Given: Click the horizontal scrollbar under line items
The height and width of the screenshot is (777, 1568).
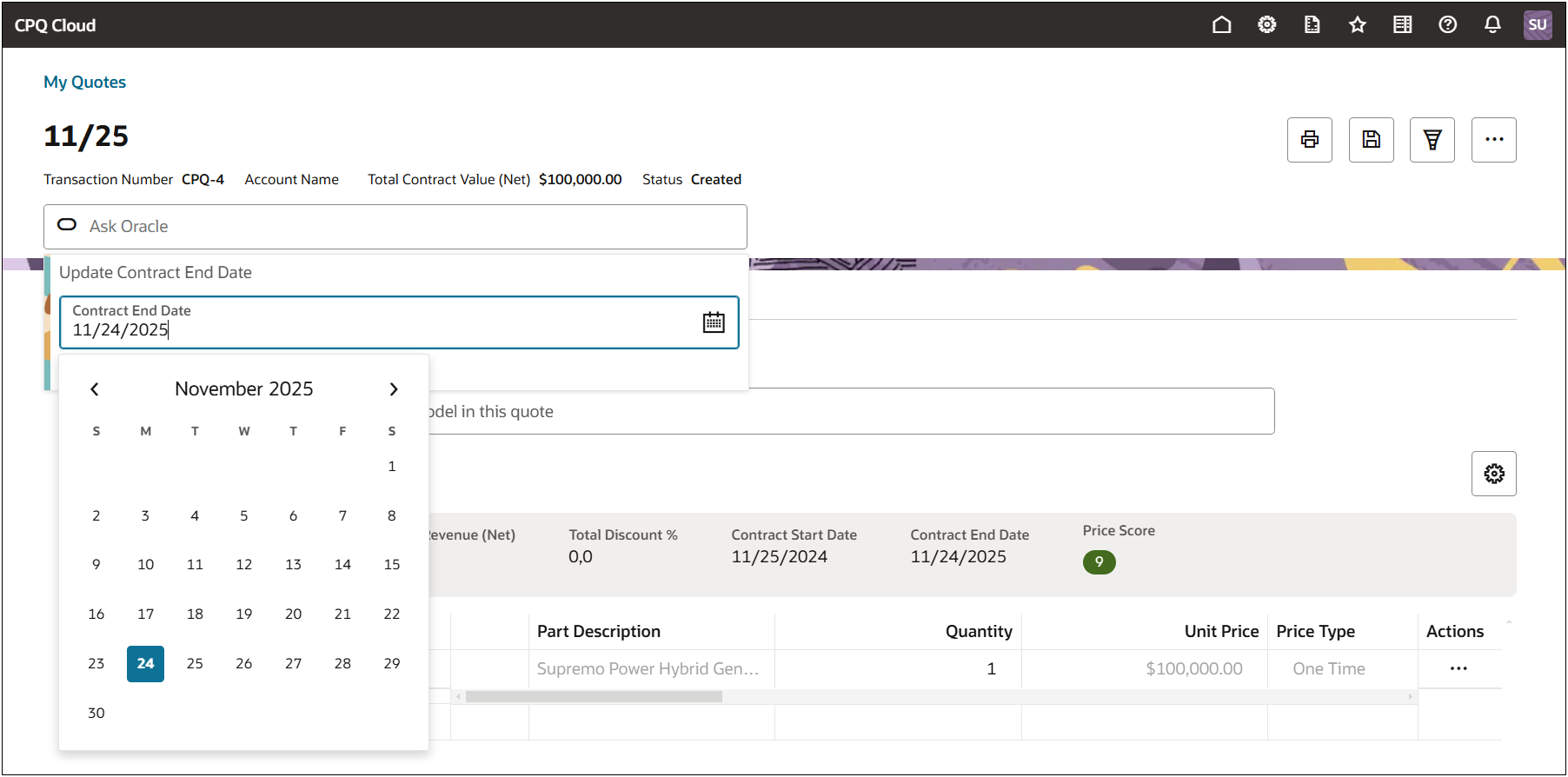Looking at the screenshot, I should pyautogui.click(x=594, y=696).
